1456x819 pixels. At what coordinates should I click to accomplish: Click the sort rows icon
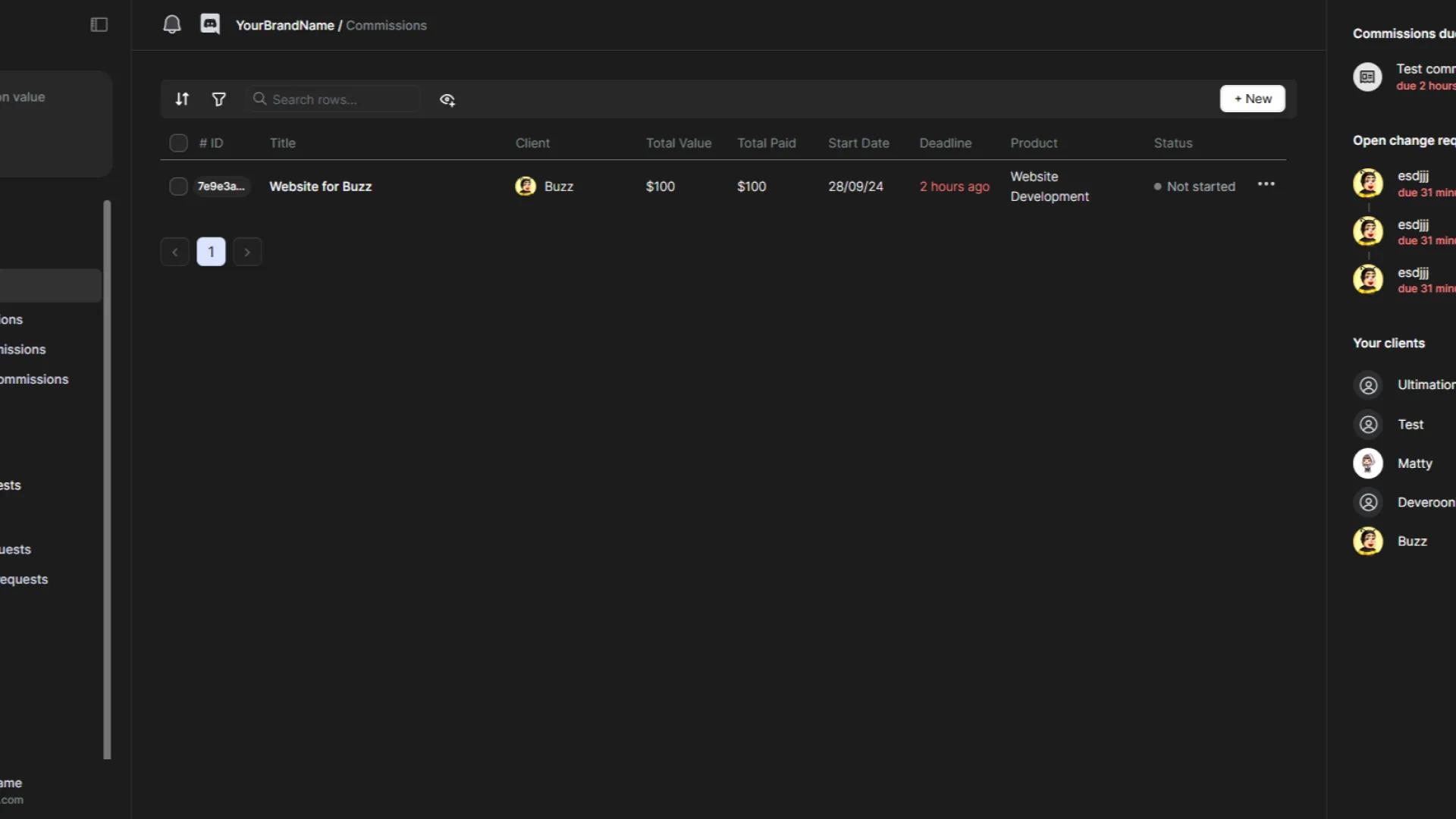[x=182, y=99]
